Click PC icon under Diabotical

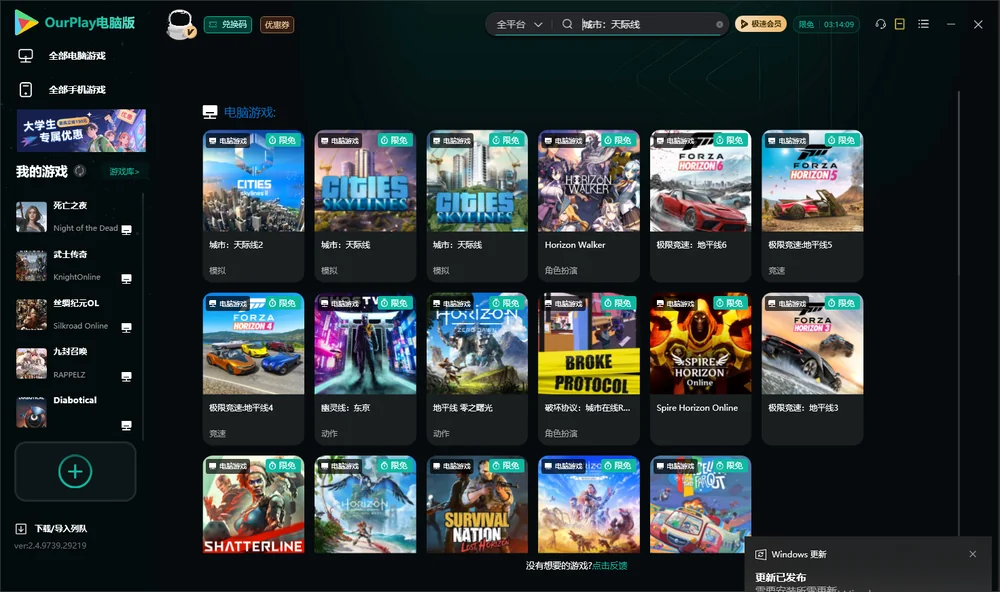pos(126,426)
